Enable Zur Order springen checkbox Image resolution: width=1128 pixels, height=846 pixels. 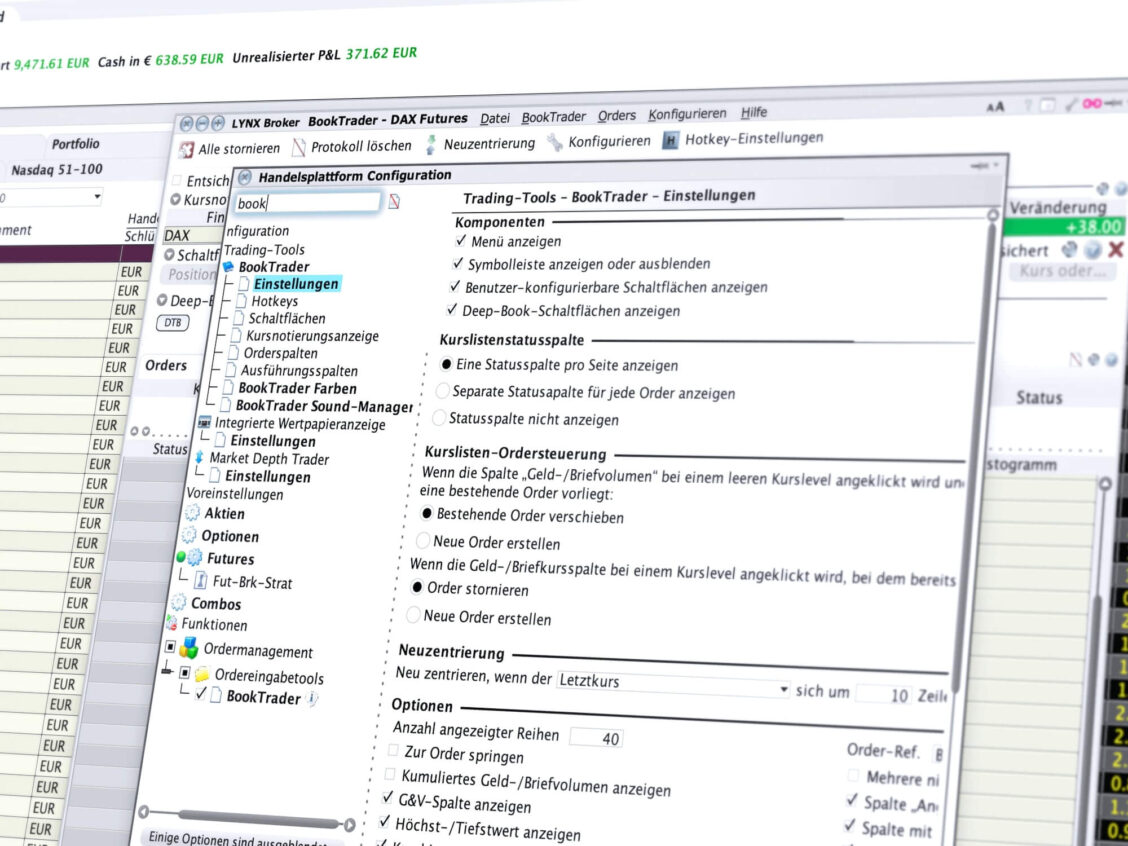[394, 750]
